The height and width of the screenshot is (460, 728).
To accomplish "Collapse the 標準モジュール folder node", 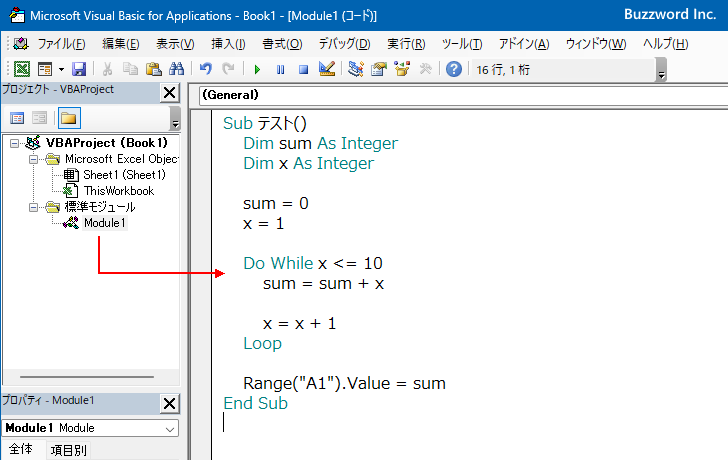I will [x=33, y=207].
